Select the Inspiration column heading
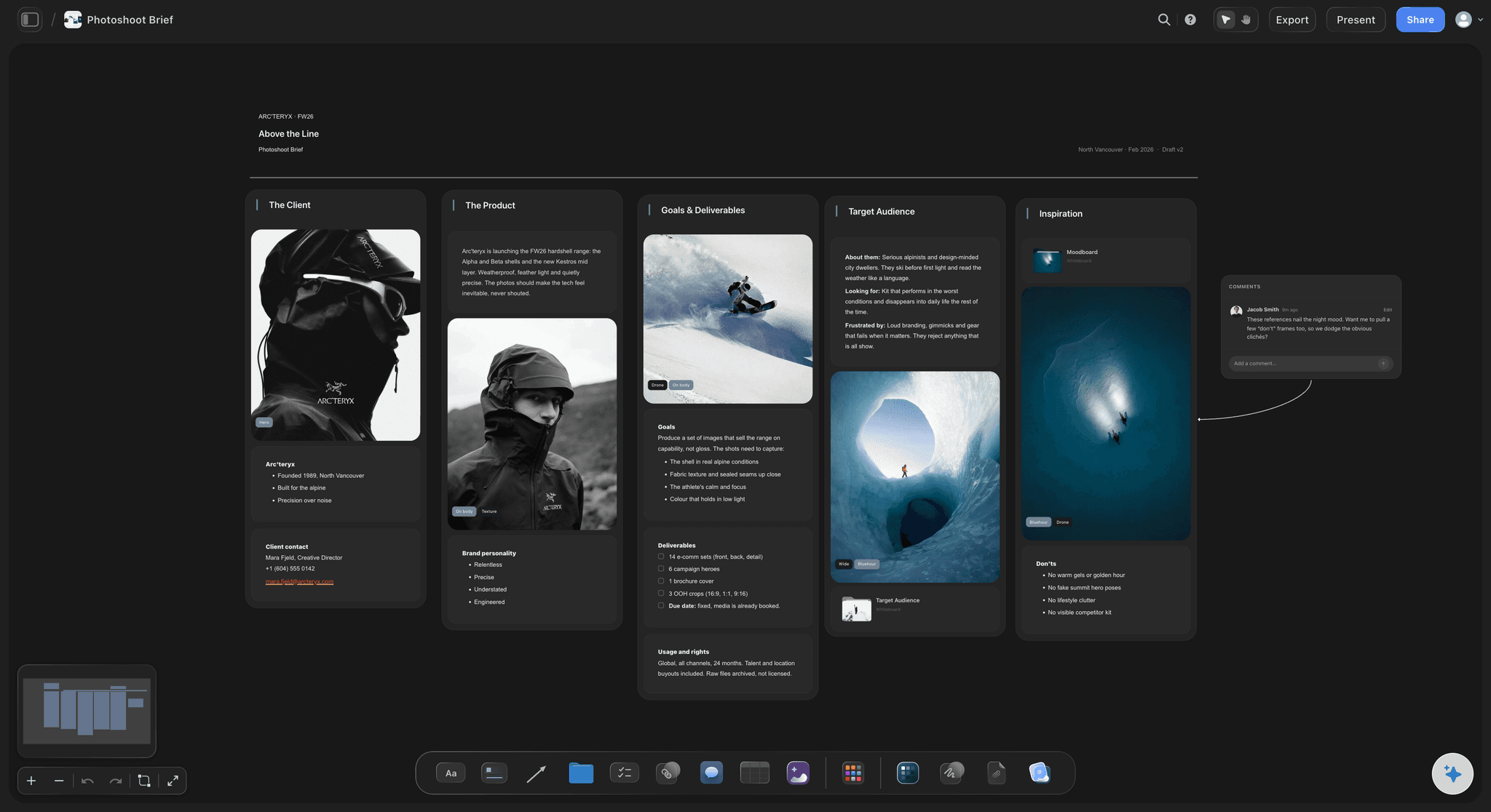Image resolution: width=1491 pixels, height=812 pixels. (x=1061, y=214)
